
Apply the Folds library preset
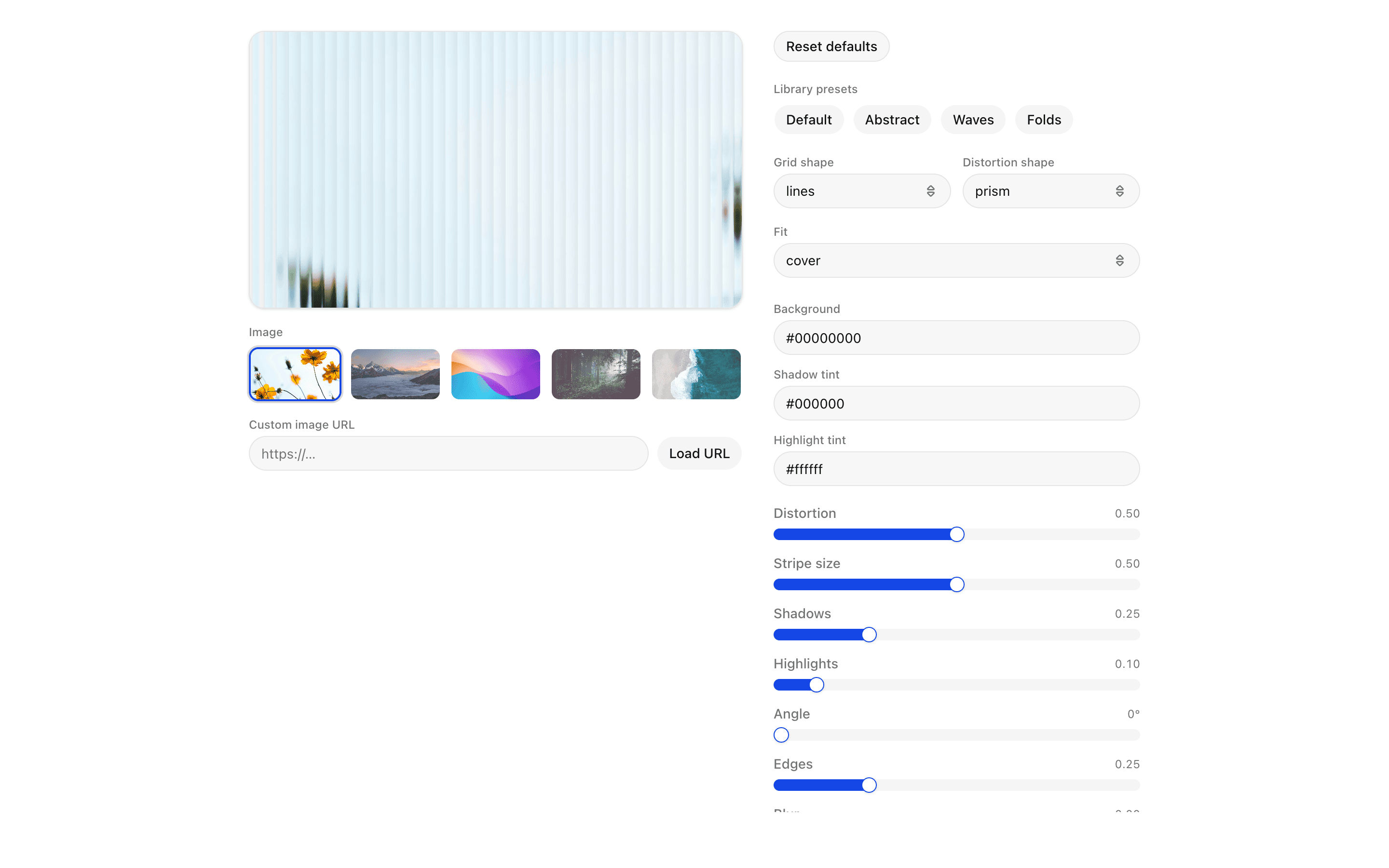(x=1043, y=120)
